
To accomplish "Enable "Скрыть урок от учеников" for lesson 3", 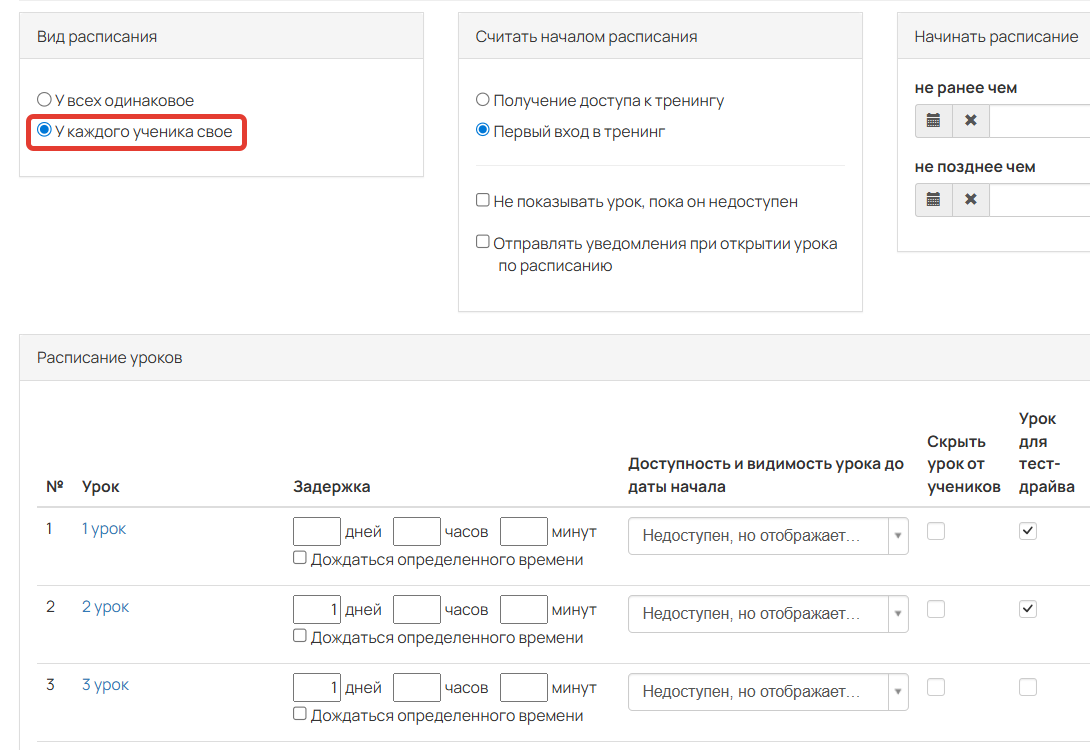I will tap(935, 686).
